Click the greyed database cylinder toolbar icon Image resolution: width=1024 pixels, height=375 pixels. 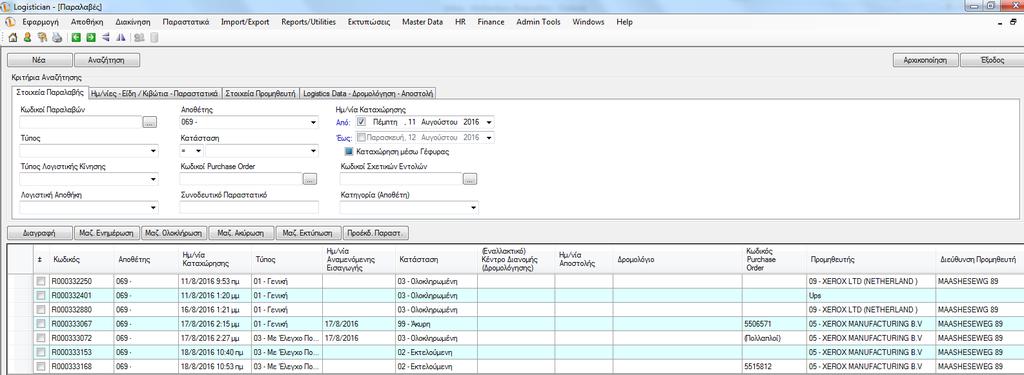[x=154, y=37]
